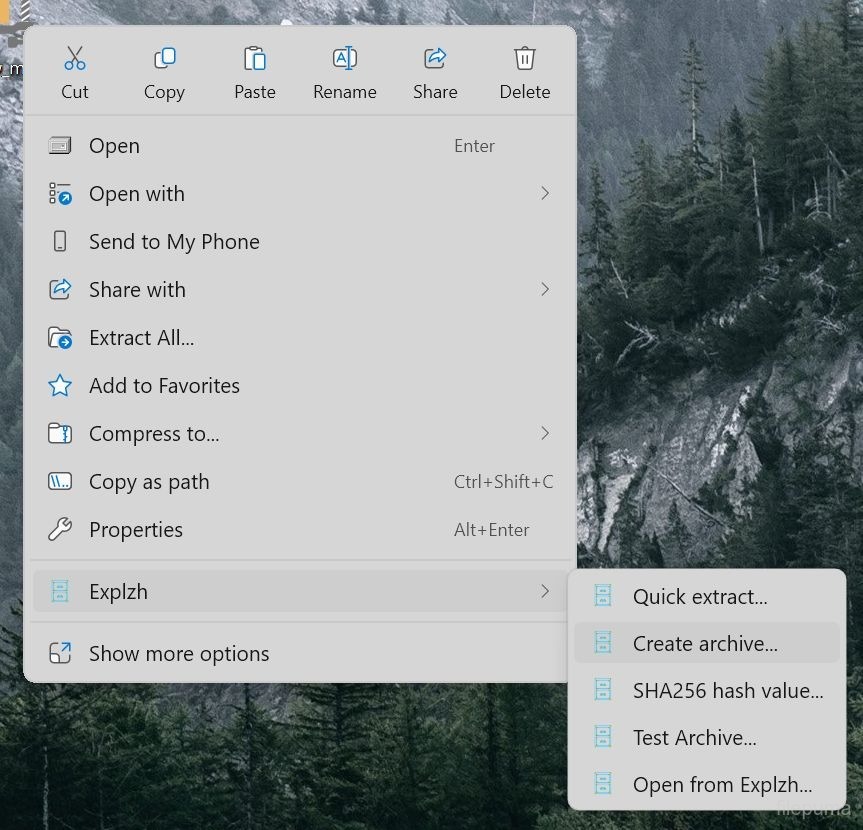Click SHA256 hash value option
The height and width of the screenshot is (830, 863).
[727, 691]
